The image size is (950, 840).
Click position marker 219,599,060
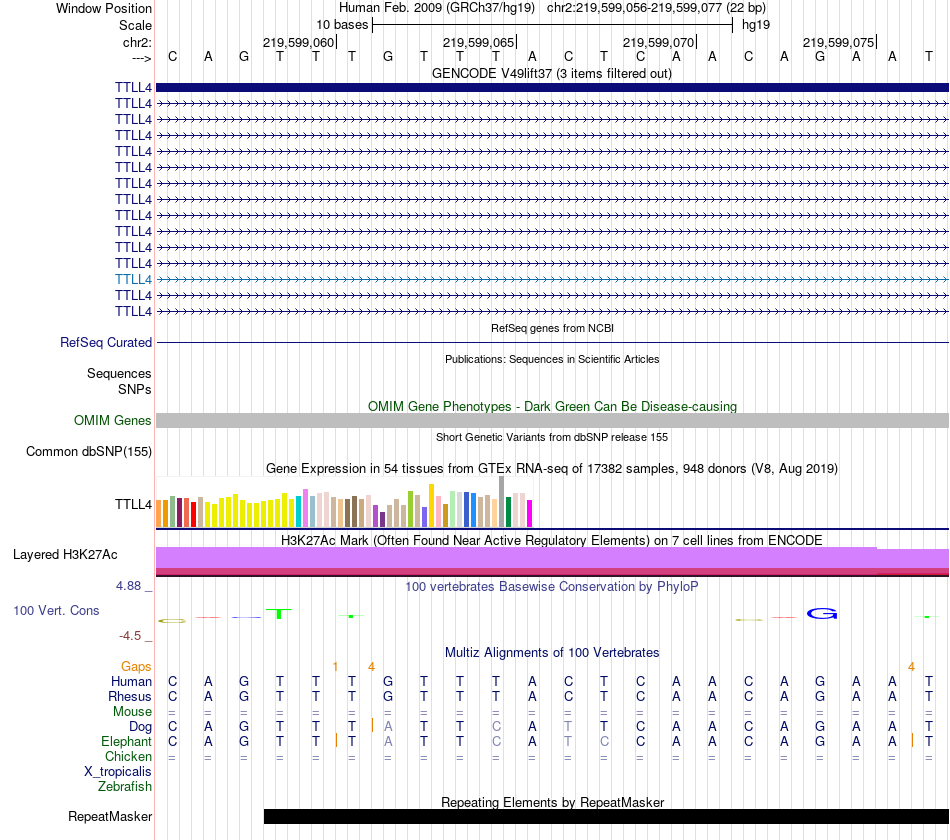[x=298, y=42]
